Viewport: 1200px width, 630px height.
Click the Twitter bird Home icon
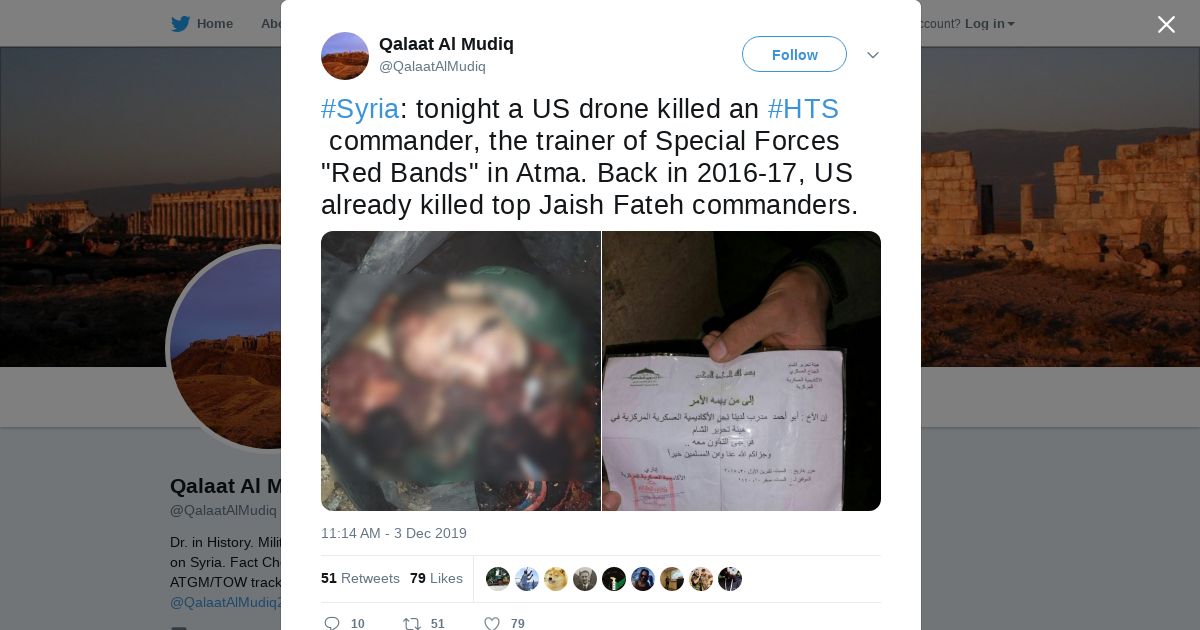click(x=180, y=24)
